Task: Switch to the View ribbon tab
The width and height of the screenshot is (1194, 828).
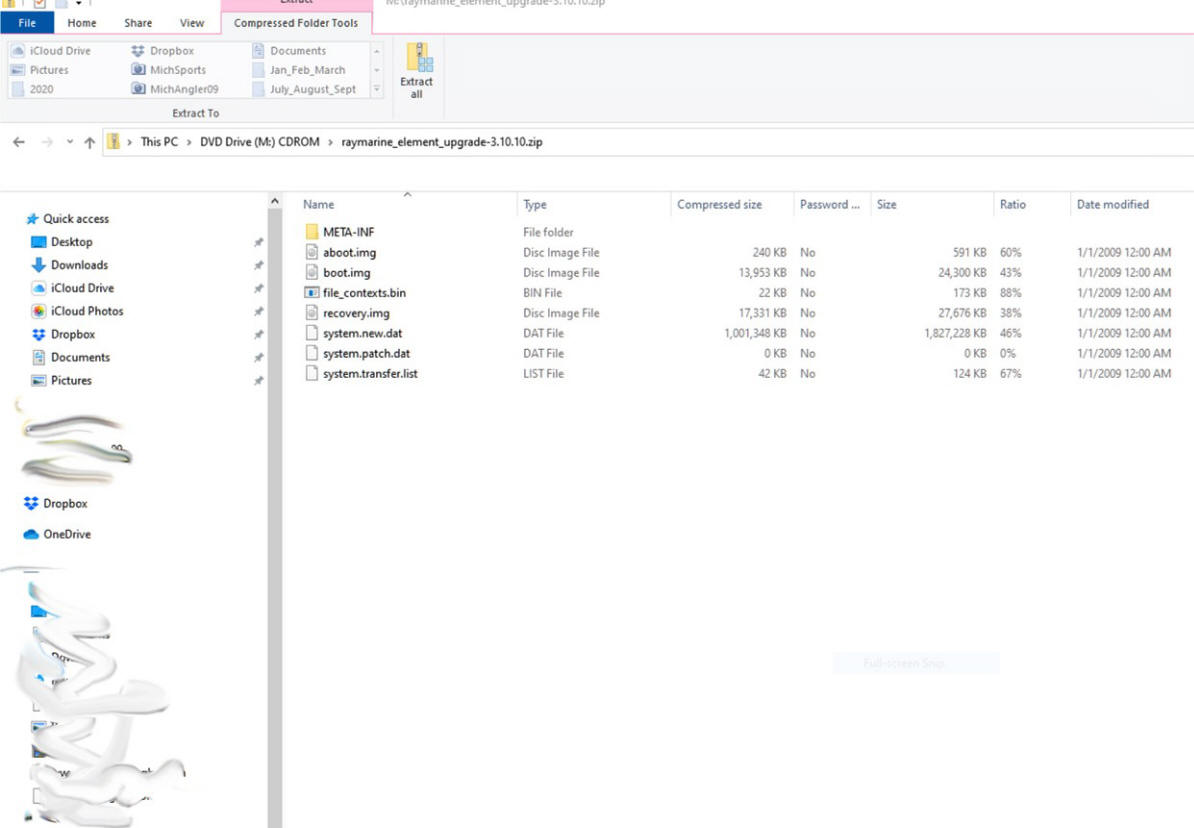Action: pyautogui.click(x=191, y=23)
